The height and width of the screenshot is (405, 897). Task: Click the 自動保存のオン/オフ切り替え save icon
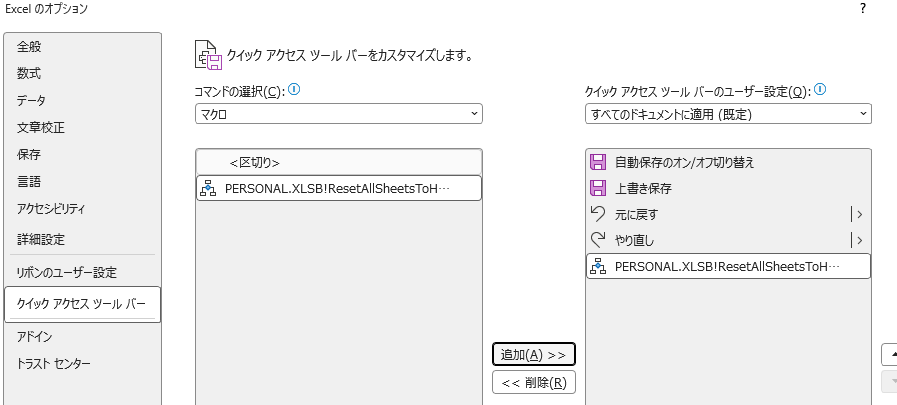(x=597, y=162)
